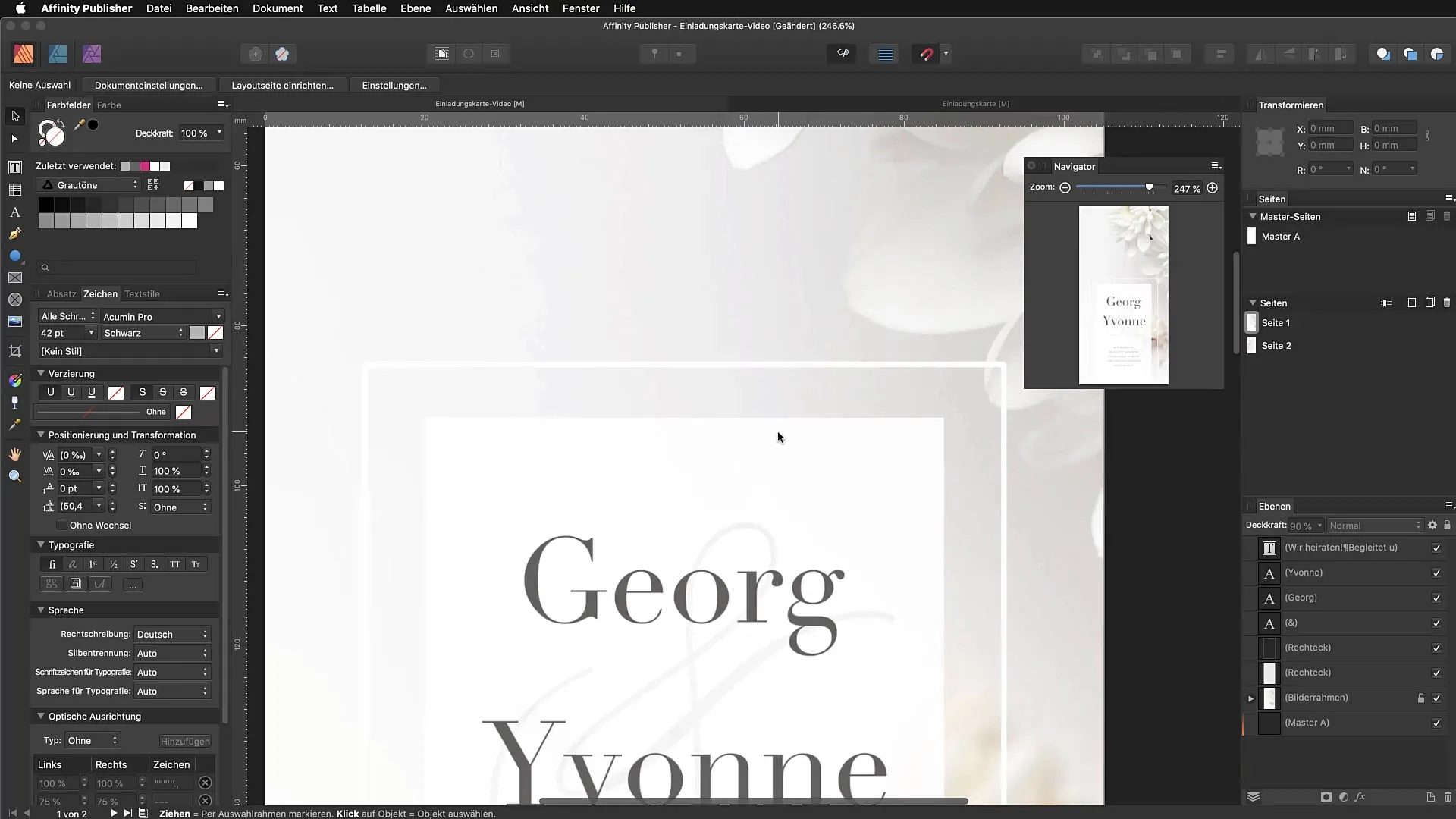
Task: Open the Rechtschreibung Deutsch dropdown
Action: (x=172, y=634)
